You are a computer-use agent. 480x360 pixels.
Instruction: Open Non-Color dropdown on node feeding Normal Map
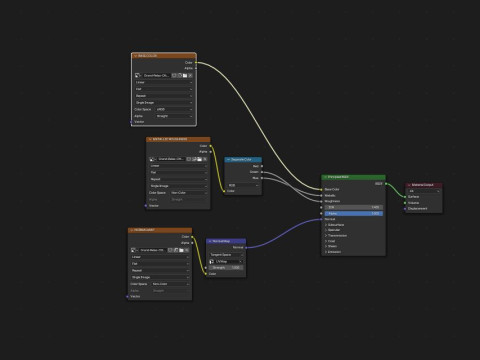point(170,284)
